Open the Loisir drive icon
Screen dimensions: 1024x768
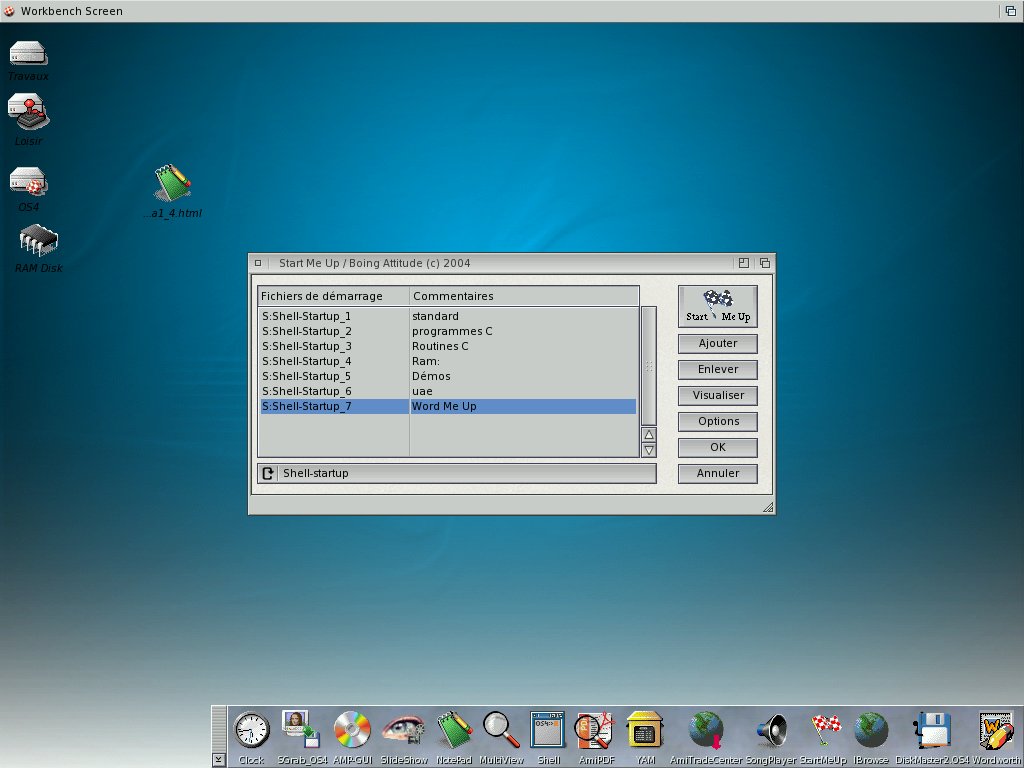tap(28, 111)
